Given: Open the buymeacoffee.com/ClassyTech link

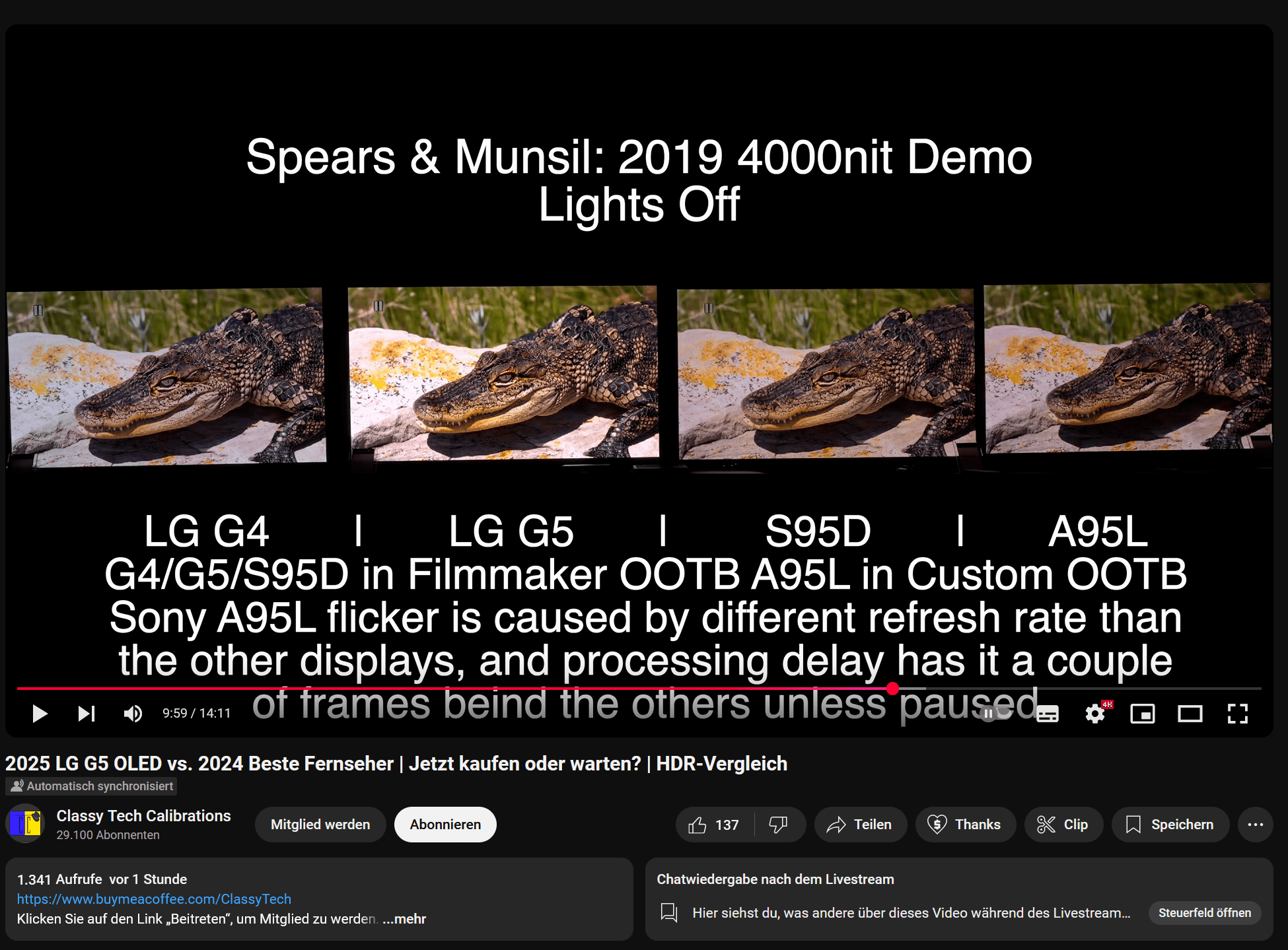Looking at the screenshot, I should coord(154,899).
